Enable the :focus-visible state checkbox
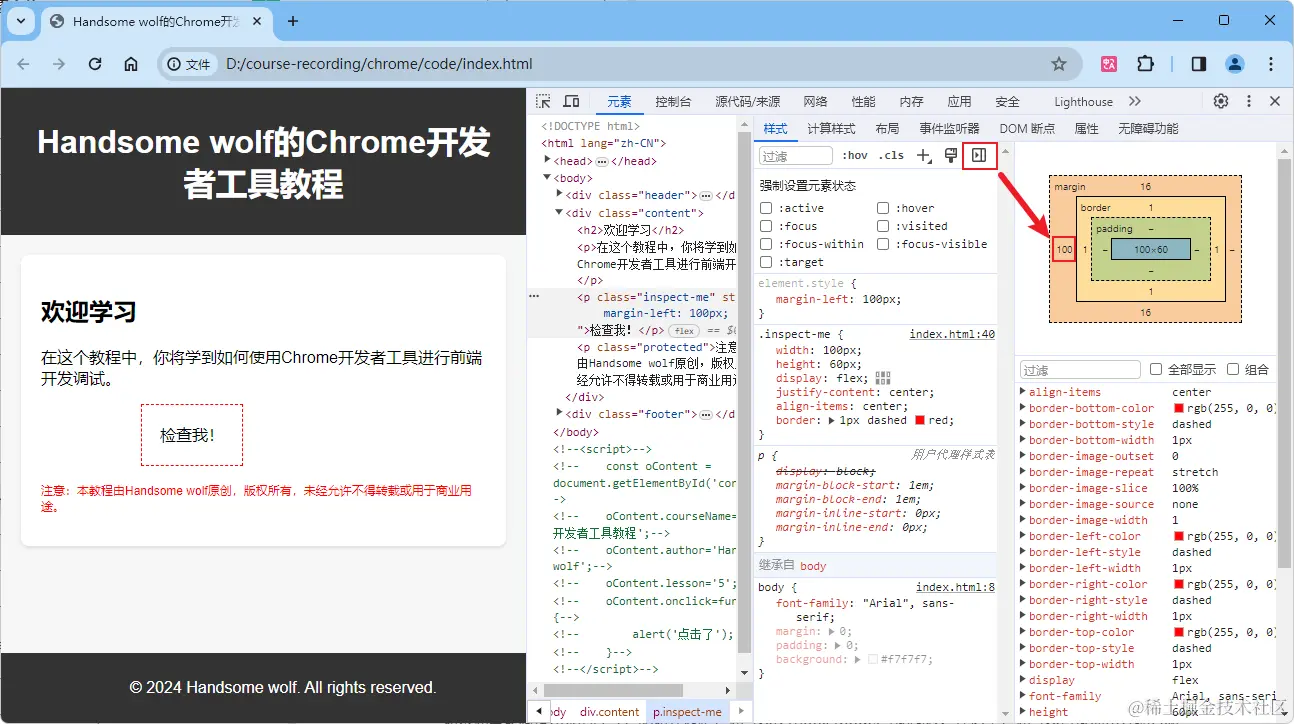 pos(884,244)
